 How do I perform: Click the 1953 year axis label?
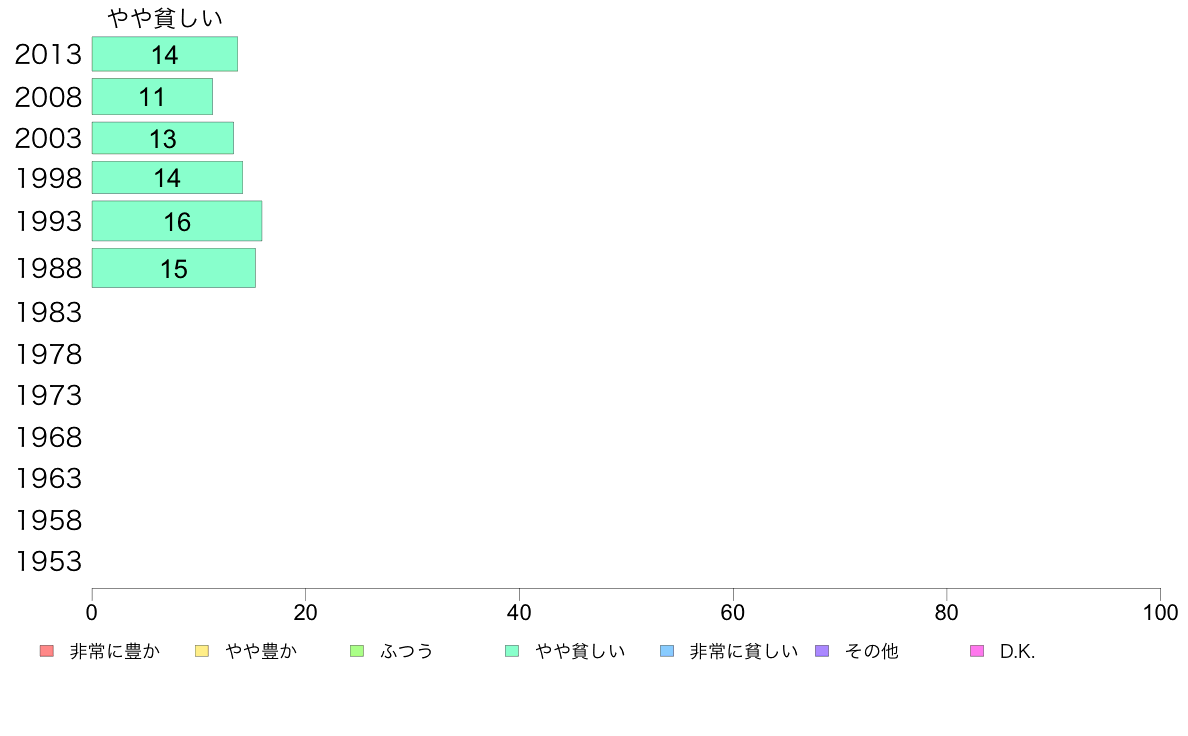tap(48, 562)
